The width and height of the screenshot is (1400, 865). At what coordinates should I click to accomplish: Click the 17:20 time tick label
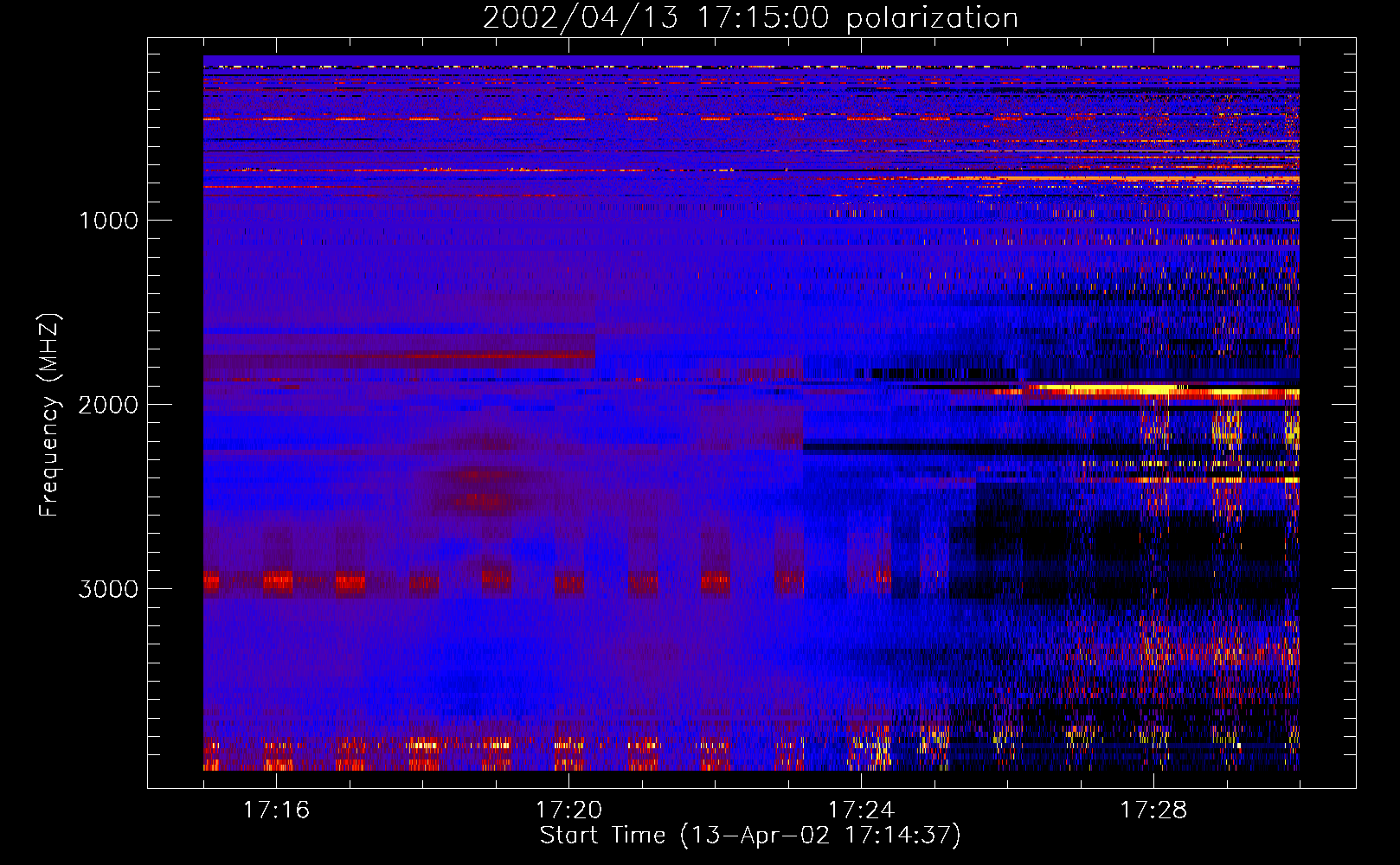point(568,810)
